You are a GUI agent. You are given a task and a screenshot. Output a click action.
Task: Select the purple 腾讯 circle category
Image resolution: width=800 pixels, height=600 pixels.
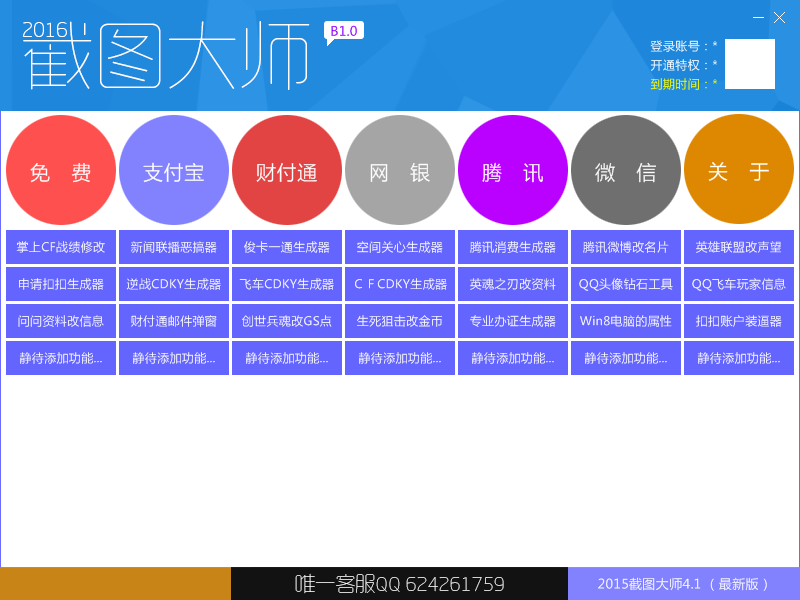tap(513, 170)
